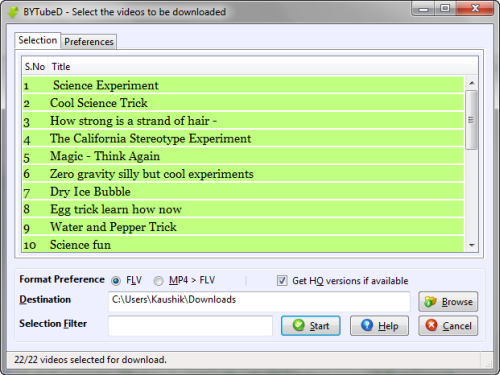Start downloading with the Start button
This screenshot has width=500, height=375.
pyautogui.click(x=311, y=326)
